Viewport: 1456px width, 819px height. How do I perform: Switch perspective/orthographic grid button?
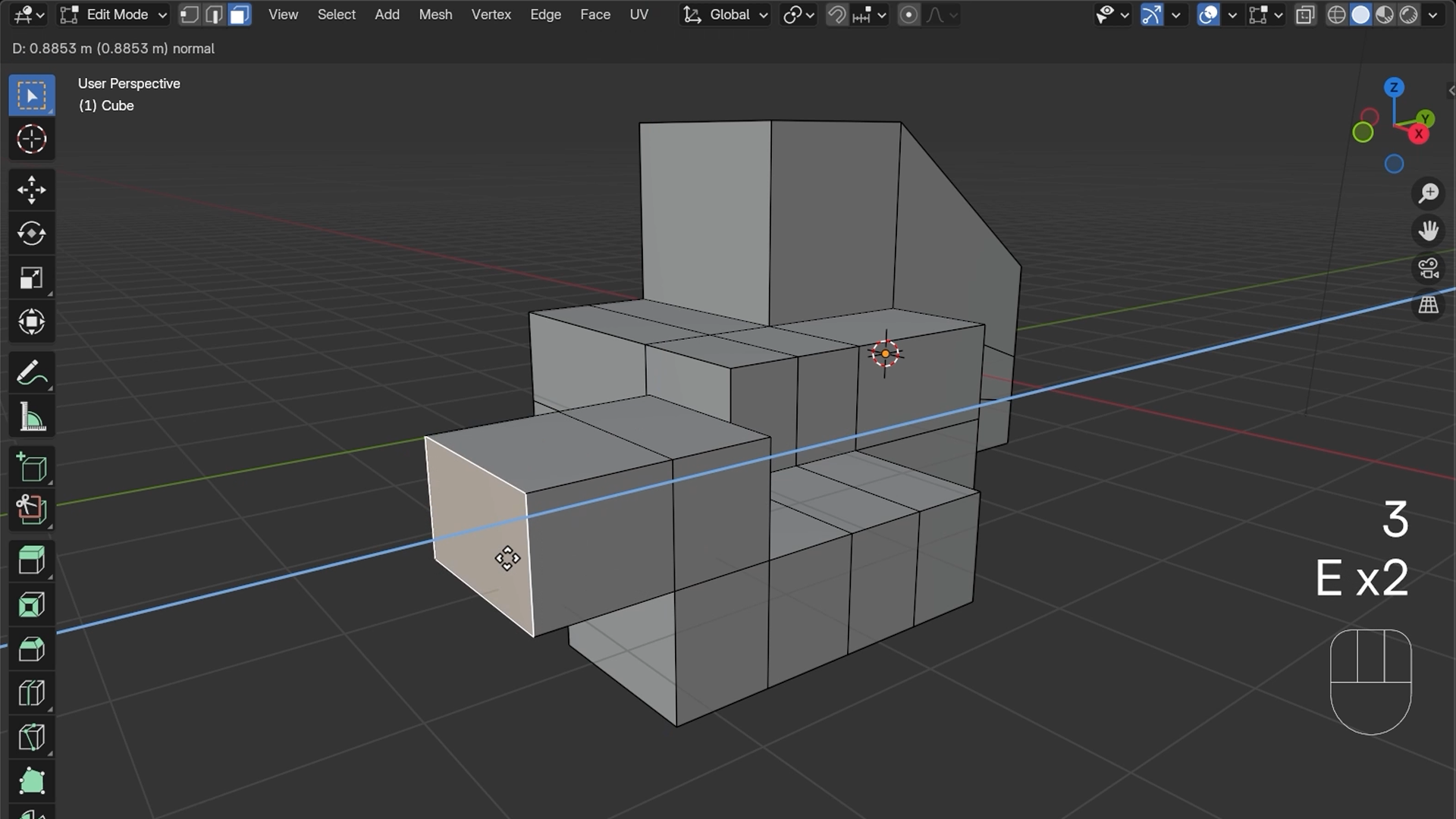[1429, 305]
